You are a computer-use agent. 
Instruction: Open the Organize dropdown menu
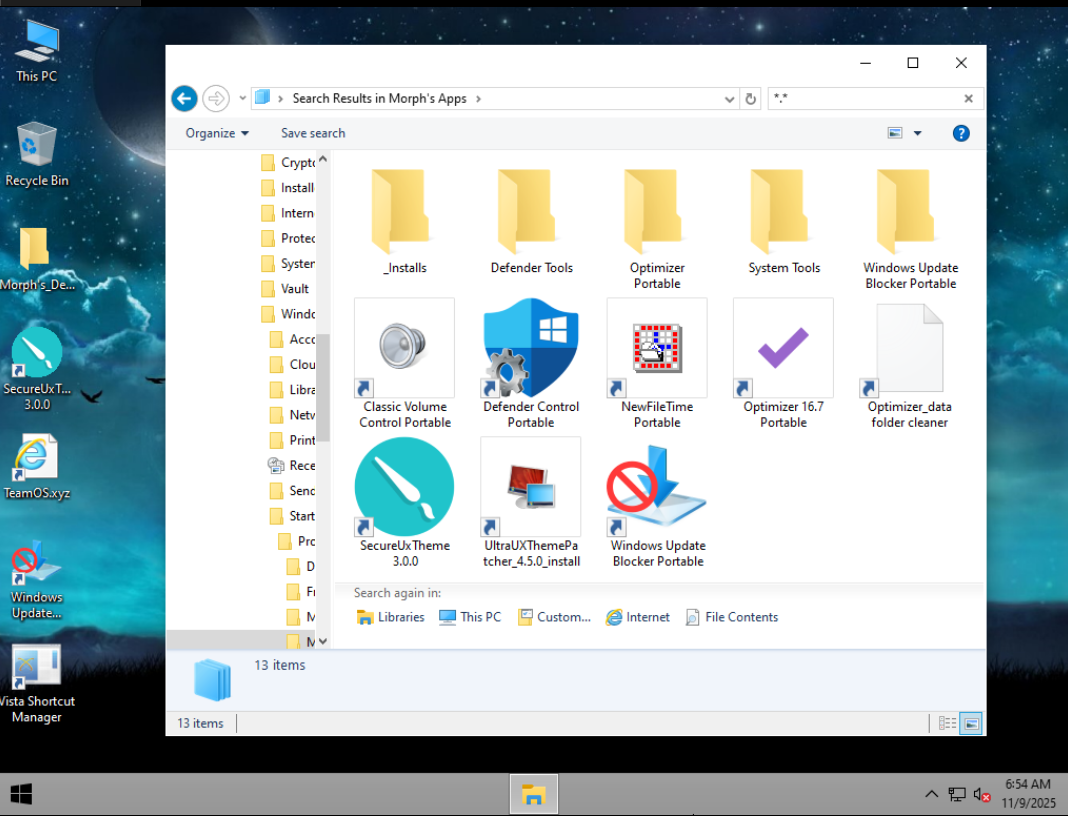(x=217, y=133)
